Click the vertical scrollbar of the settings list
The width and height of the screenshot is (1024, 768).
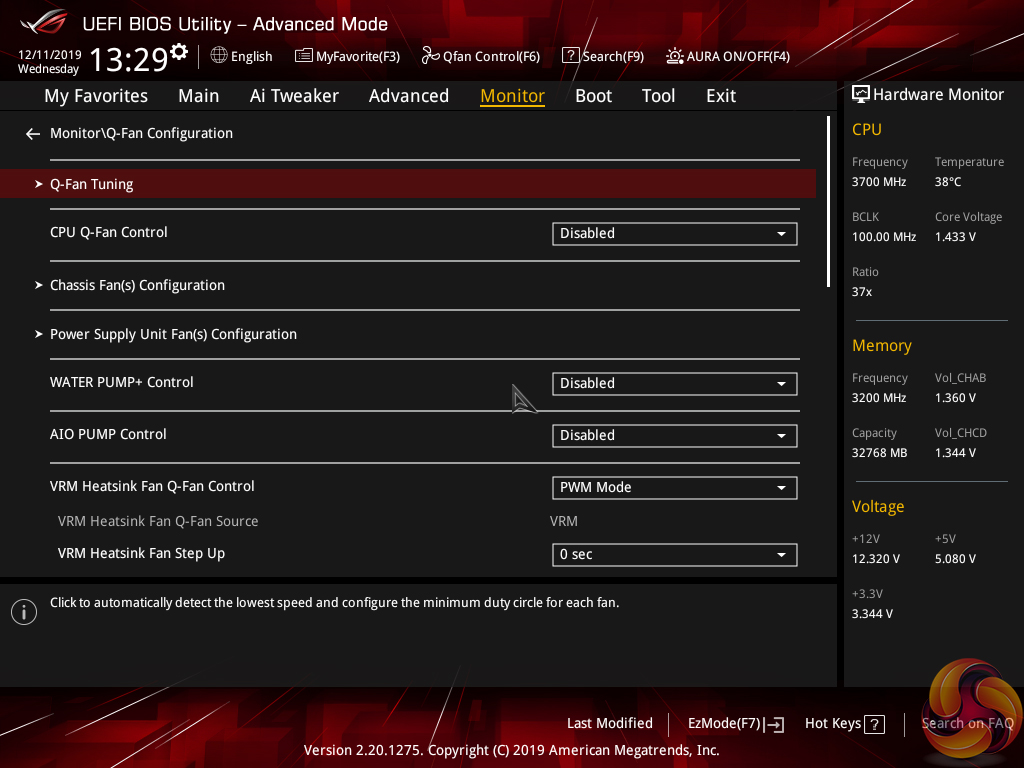(x=828, y=202)
